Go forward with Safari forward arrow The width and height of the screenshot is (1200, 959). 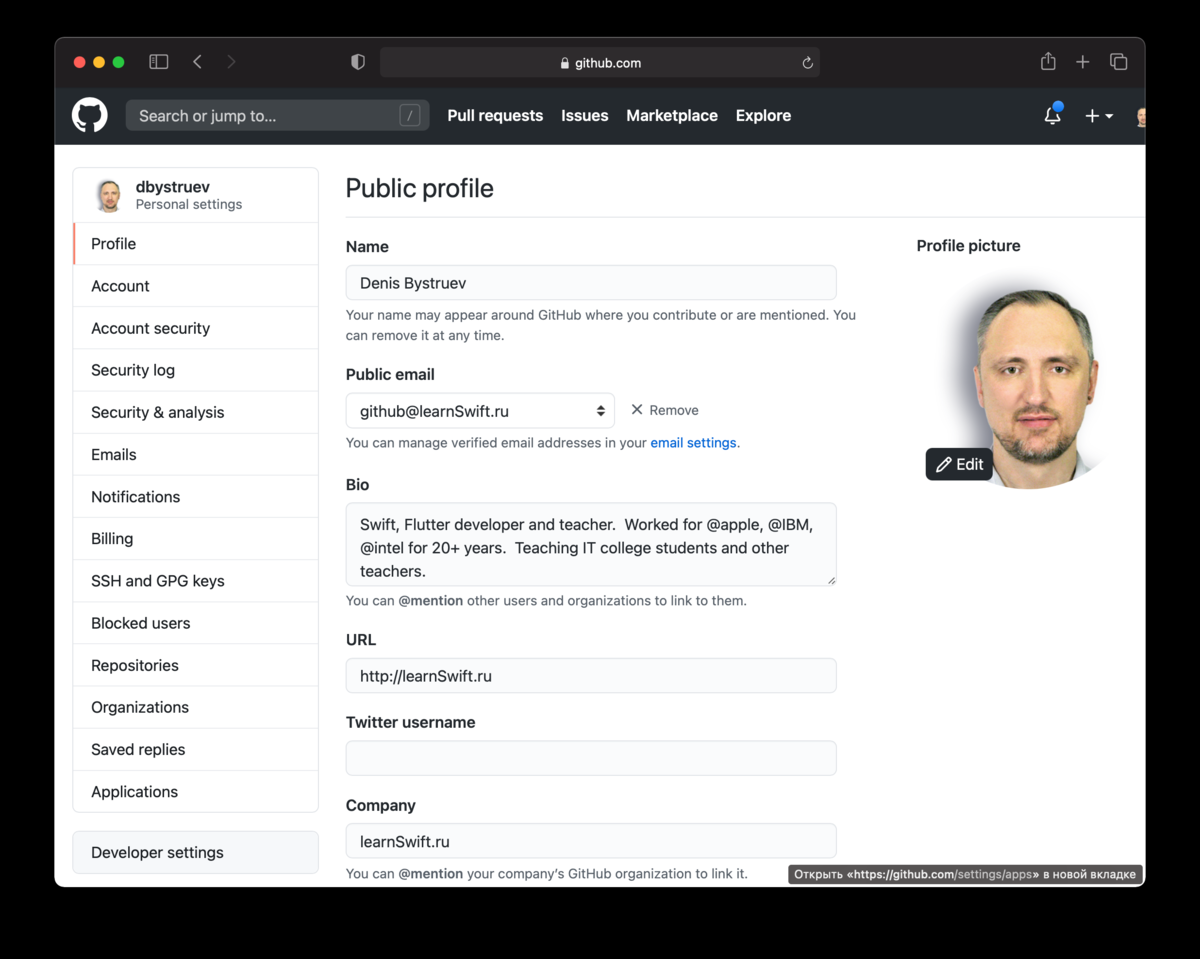point(231,62)
